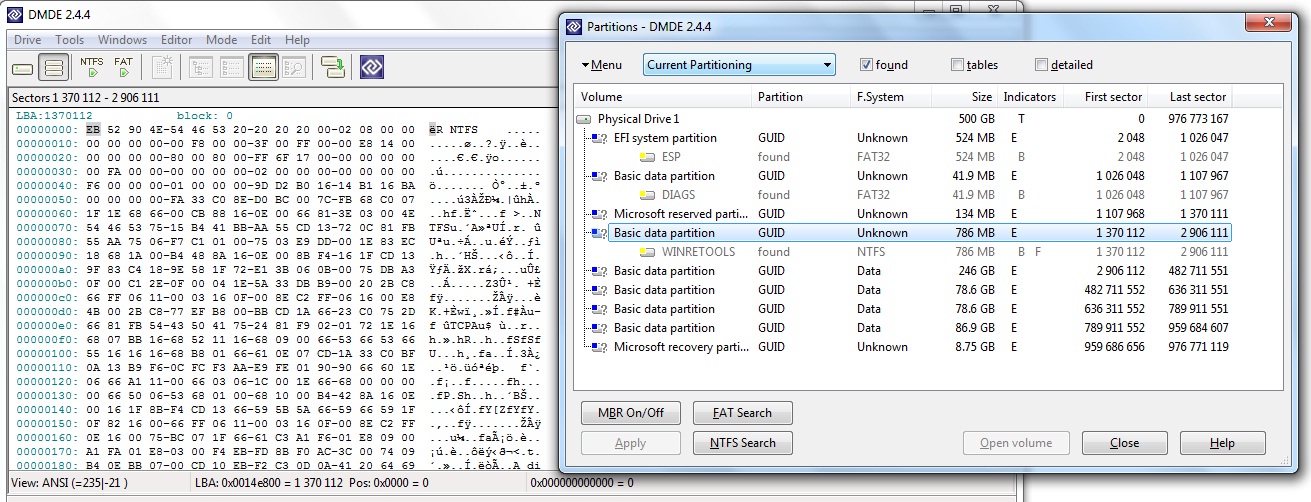Click the ESP volume folder icon

pos(648,157)
